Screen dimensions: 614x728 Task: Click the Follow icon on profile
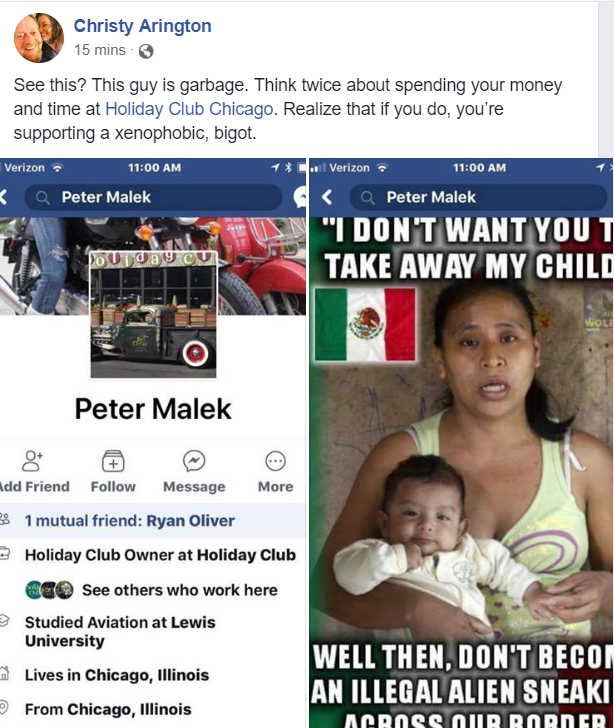click(113, 461)
